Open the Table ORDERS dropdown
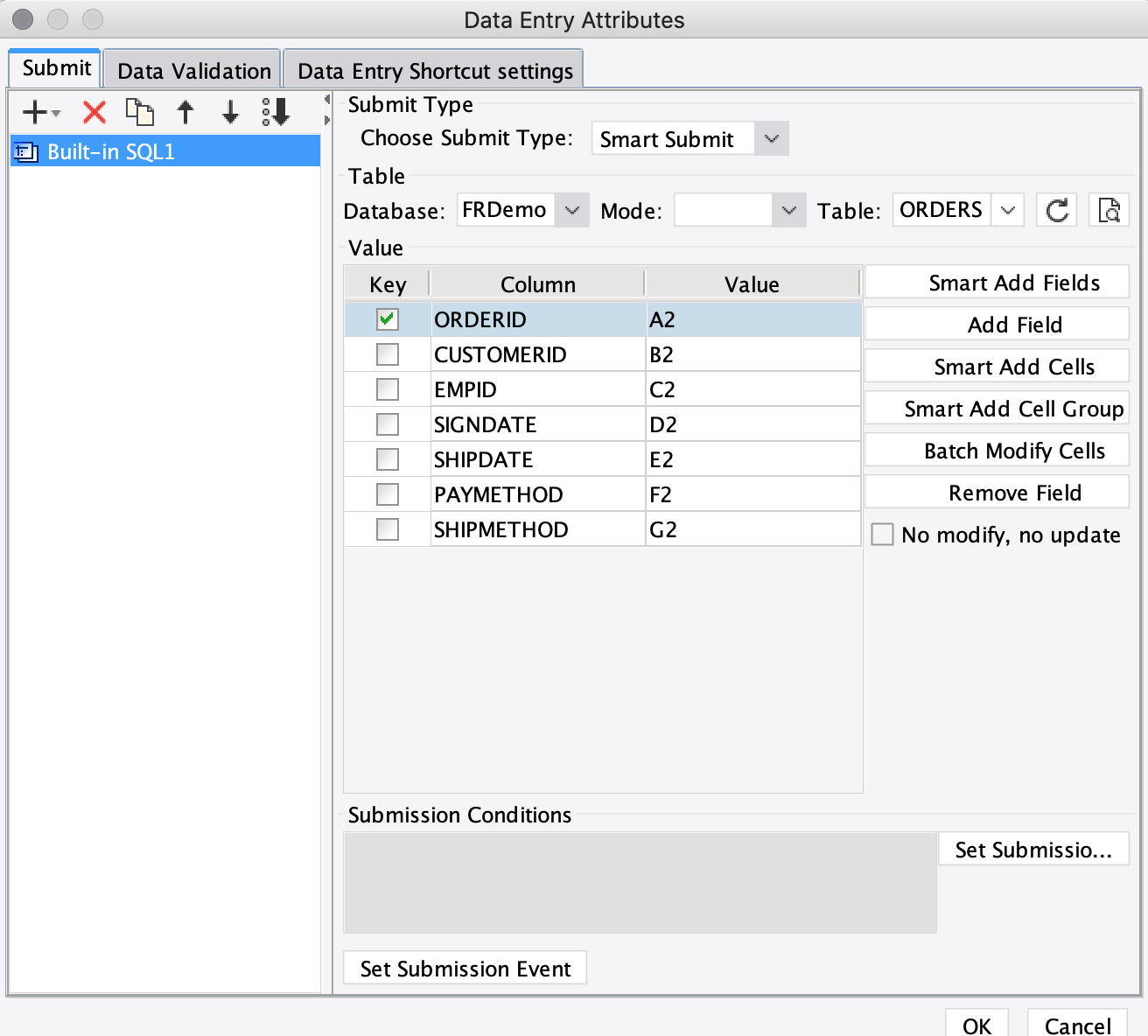Viewport: 1148px width, 1036px height. (x=1008, y=210)
